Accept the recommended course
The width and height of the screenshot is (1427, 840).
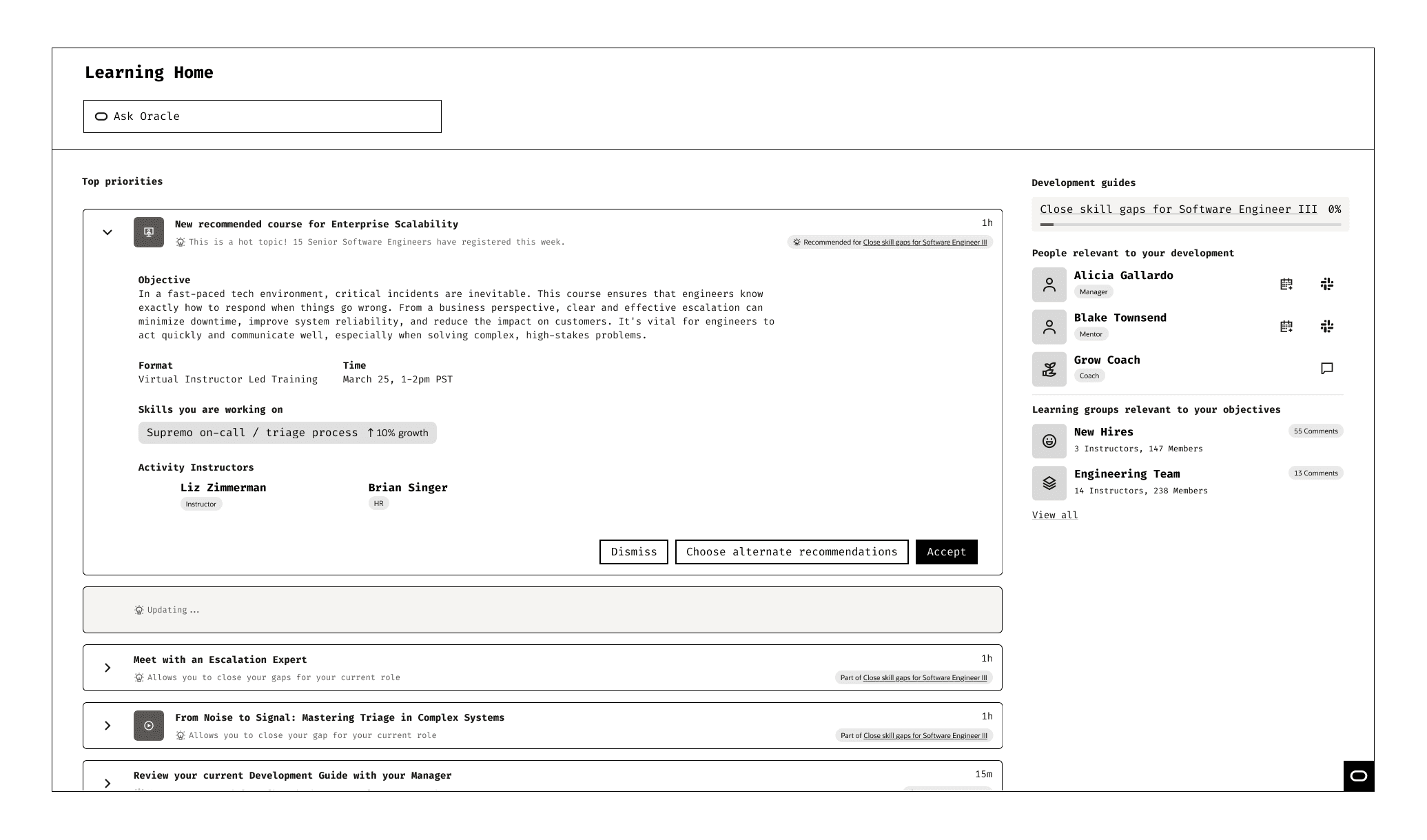(x=946, y=552)
